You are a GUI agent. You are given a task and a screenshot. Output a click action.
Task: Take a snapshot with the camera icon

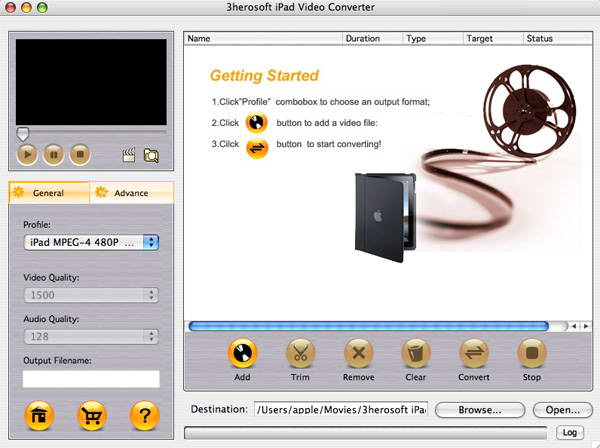[x=151, y=155]
